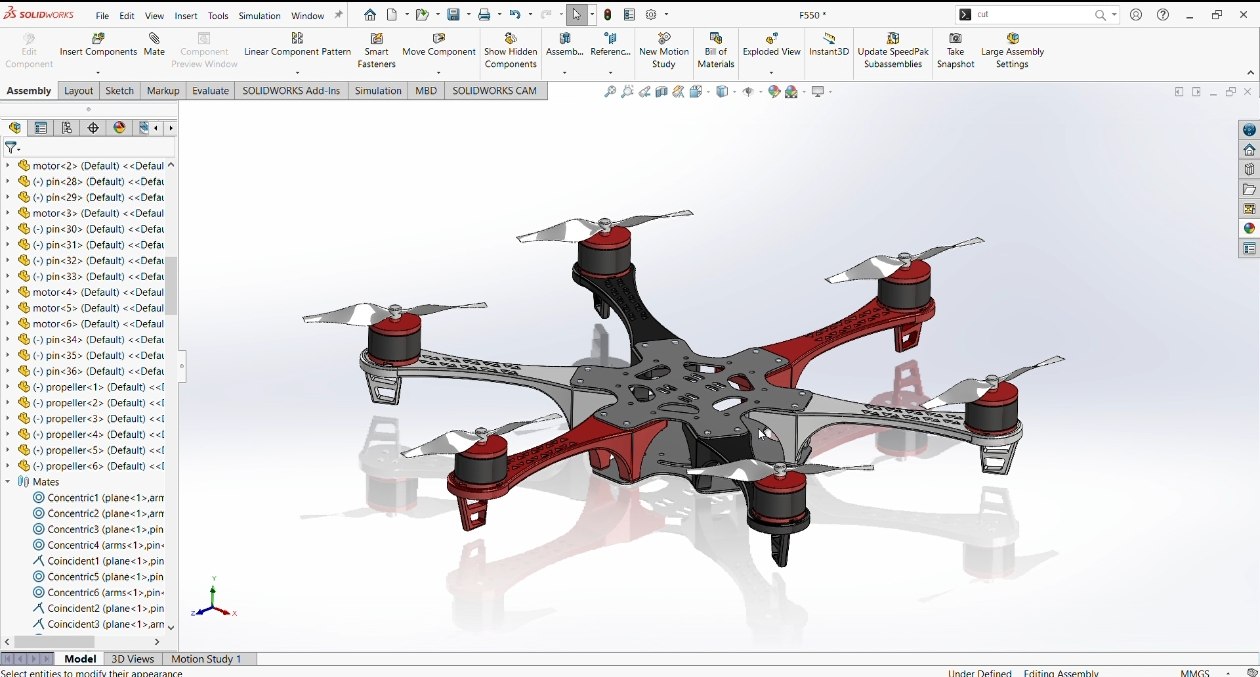Open the Appearances color ball in the task pane
This screenshot has width=1260, height=677.
pyautogui.click(x=1249, y=229)
